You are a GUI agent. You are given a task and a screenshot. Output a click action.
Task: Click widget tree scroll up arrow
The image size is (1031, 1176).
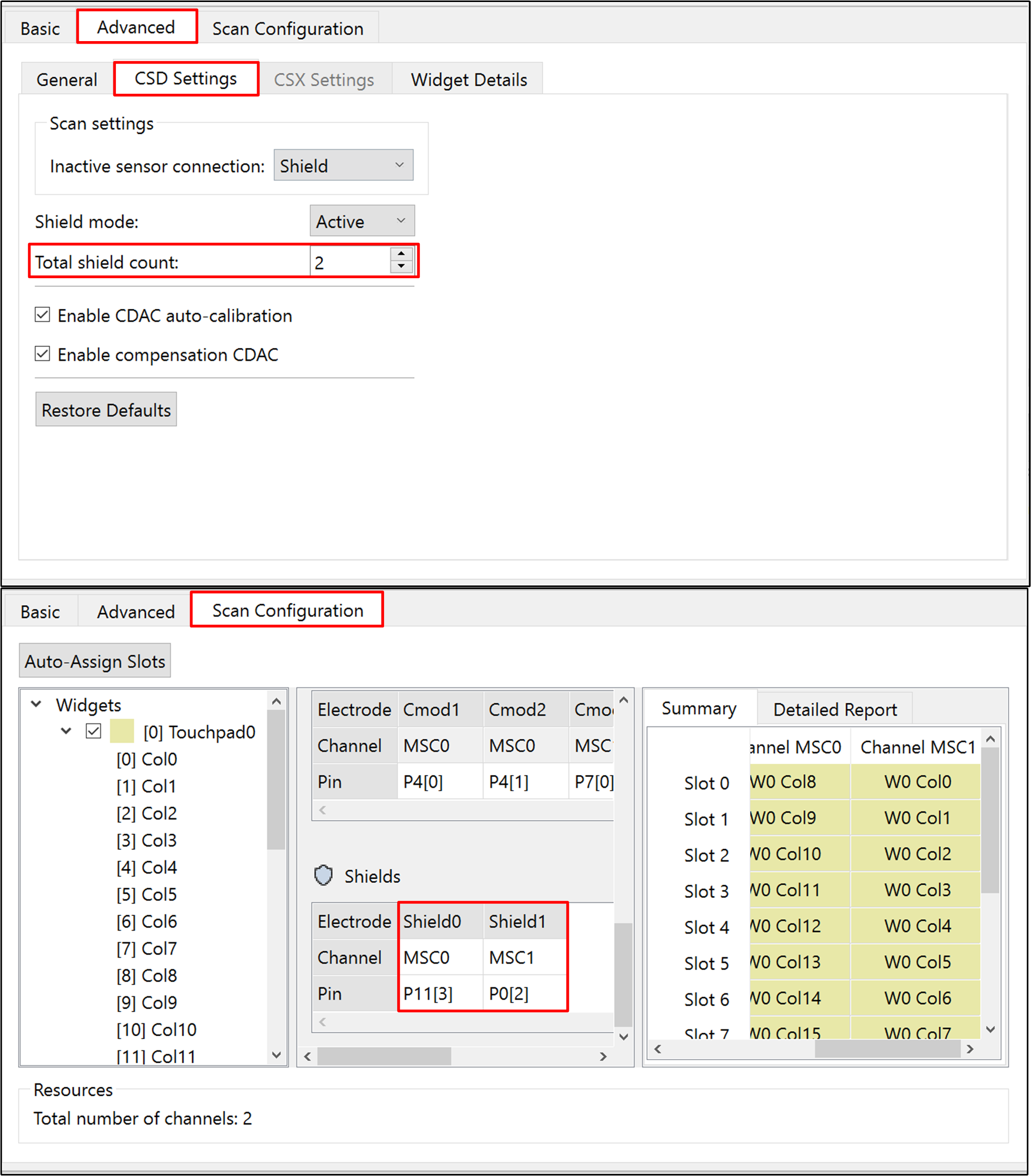tap(277, 701)
